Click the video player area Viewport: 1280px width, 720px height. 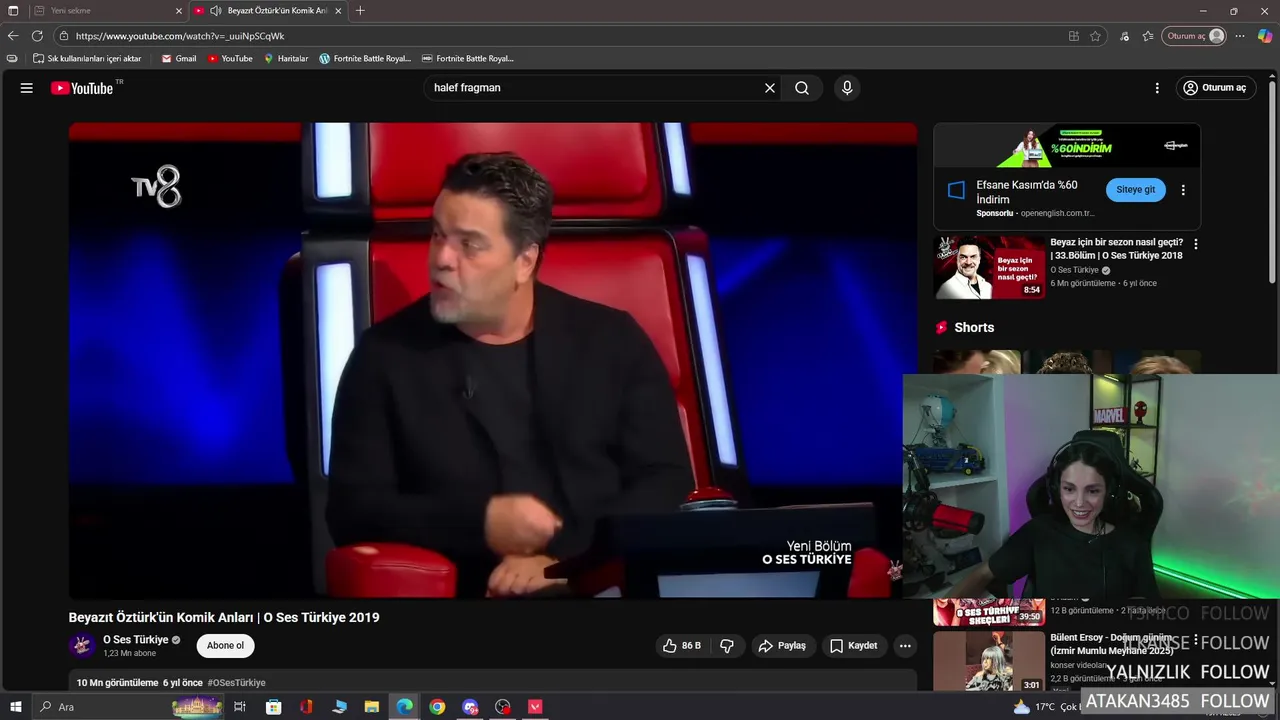coord(492,360)
